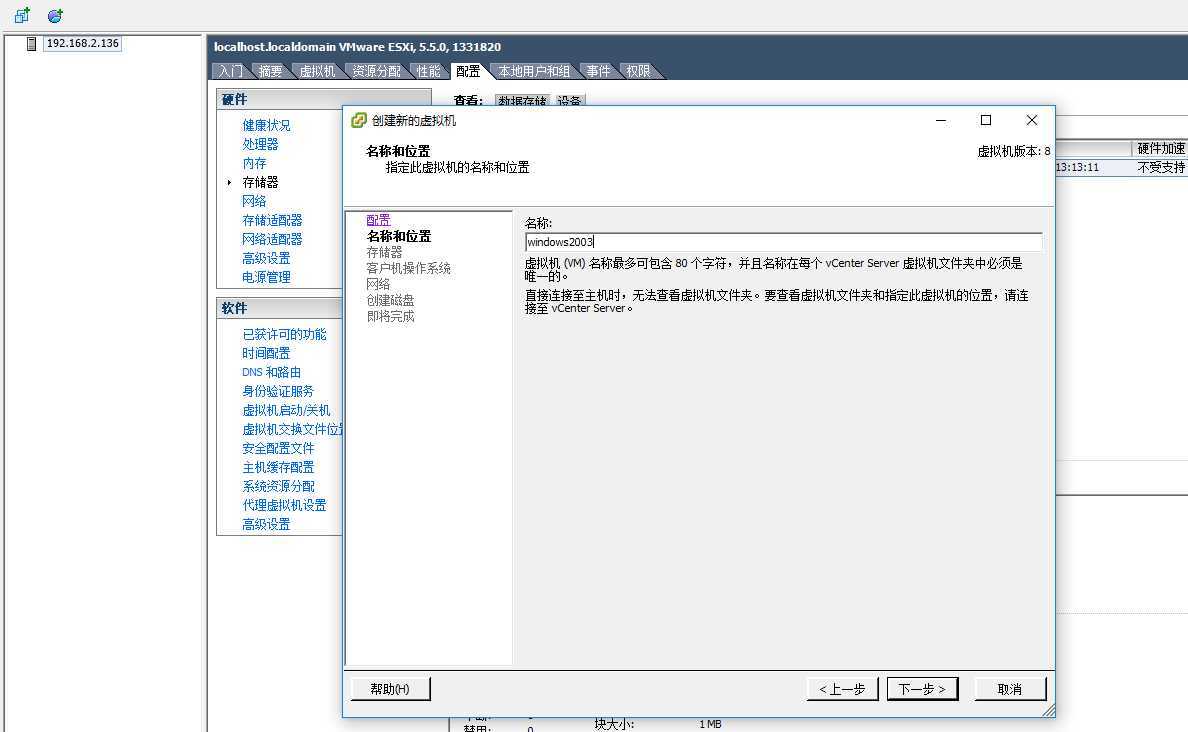Switch to the 性能 tab

428,71
